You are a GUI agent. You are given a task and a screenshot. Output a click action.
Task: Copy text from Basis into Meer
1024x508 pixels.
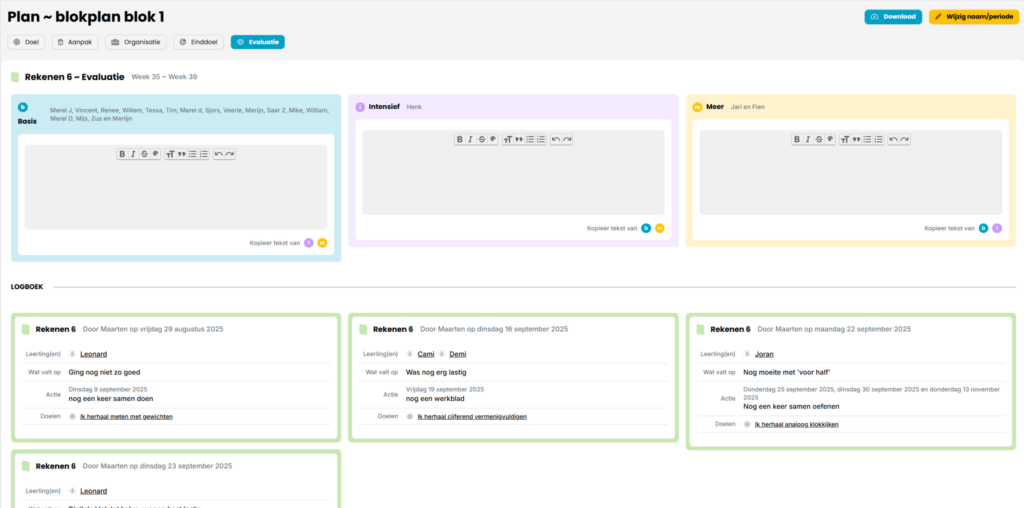pos(983,228)
